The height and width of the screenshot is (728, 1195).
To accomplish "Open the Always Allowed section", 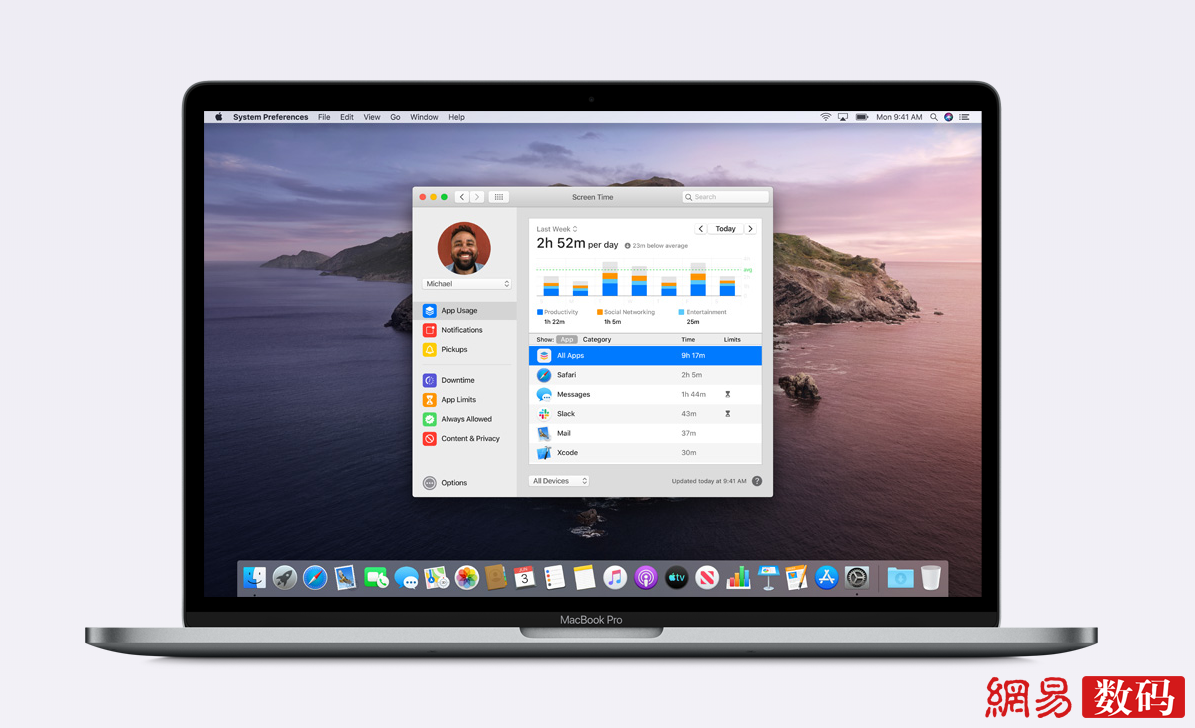I will coord(466,419).
